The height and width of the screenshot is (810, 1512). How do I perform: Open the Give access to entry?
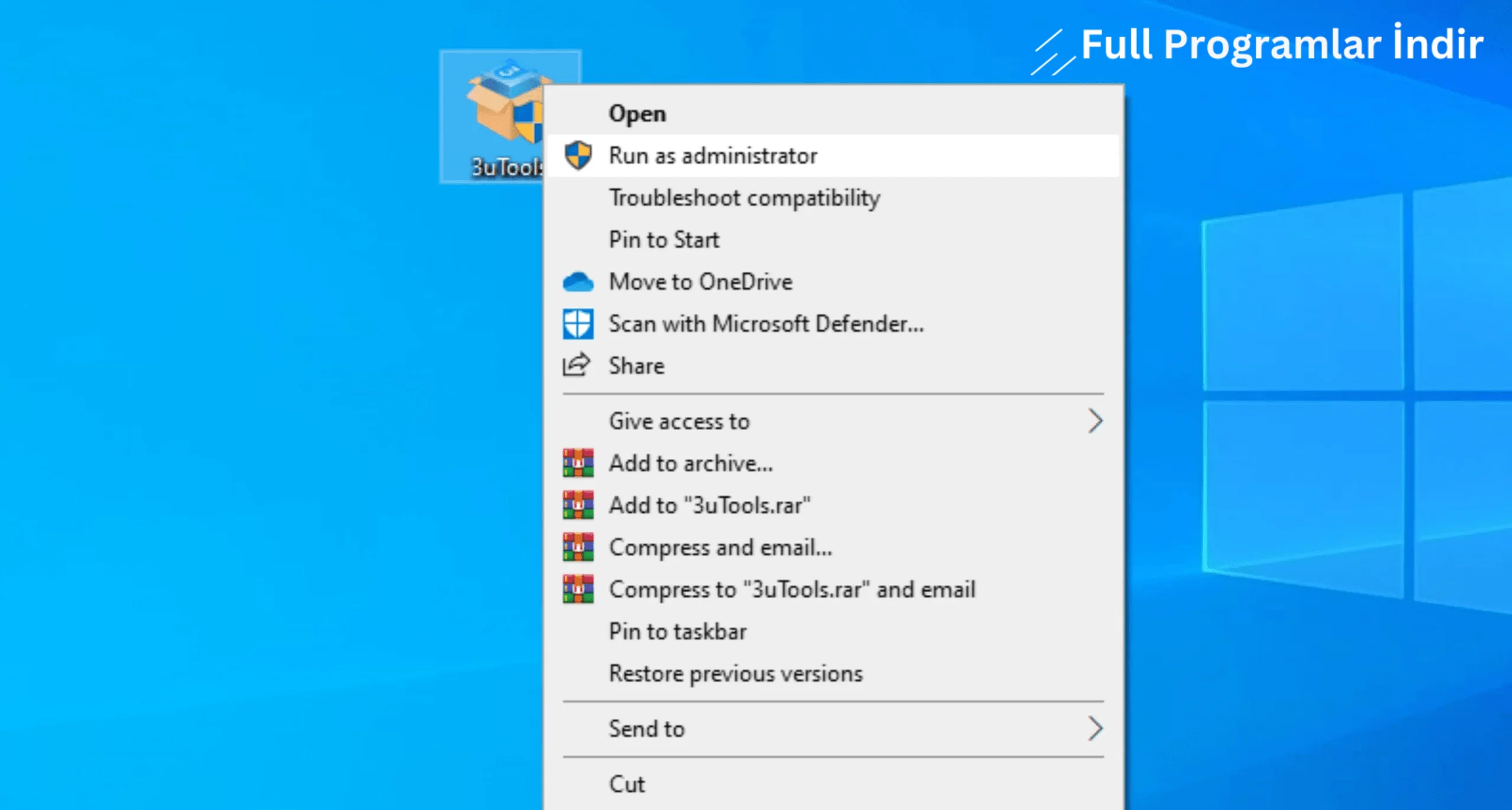click(x=833, y=421)
